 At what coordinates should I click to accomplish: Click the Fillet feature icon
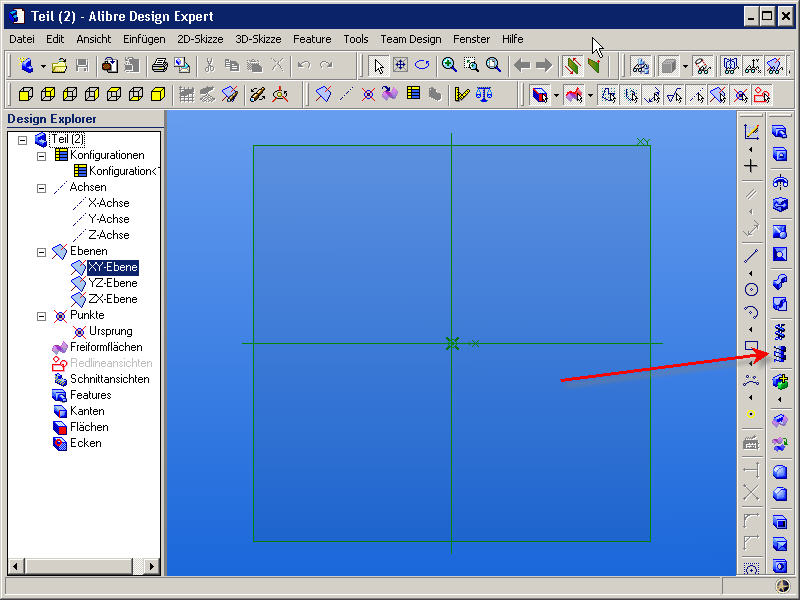click(x=780, y=471)
